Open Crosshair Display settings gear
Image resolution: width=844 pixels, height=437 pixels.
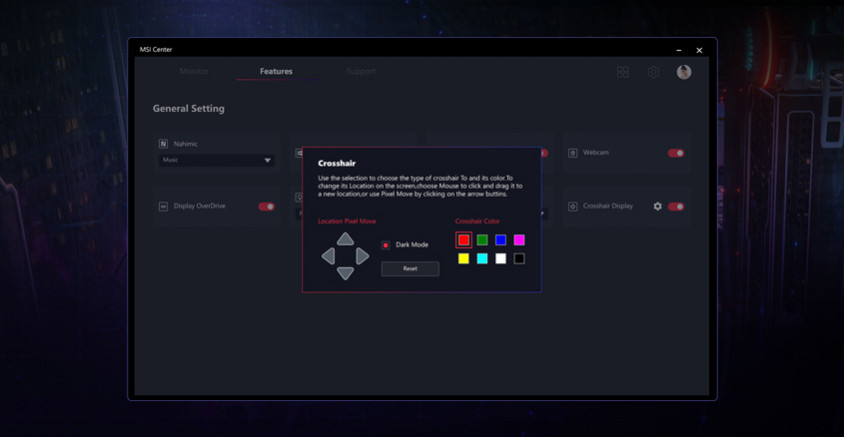click(657, 206)
